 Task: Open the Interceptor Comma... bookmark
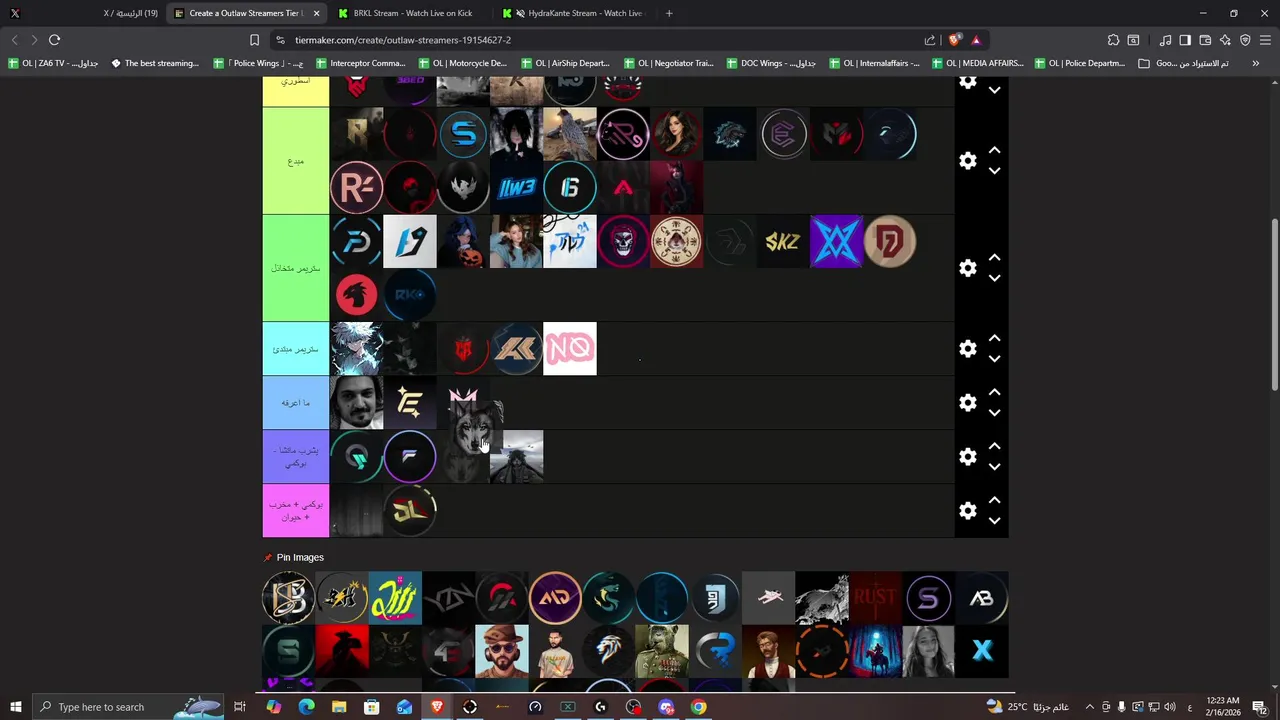click(360, 63)
